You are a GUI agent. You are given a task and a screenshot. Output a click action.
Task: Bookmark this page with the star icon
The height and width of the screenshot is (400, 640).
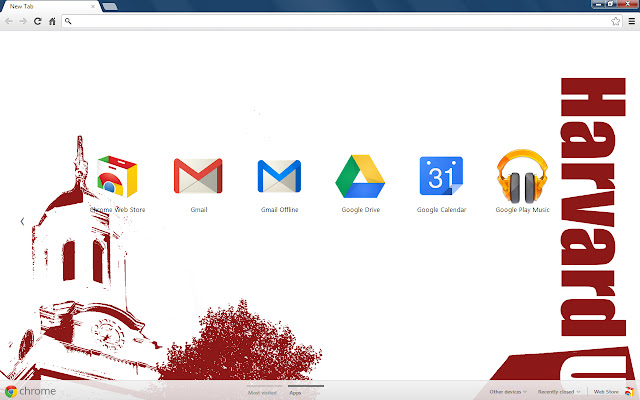coord(616,21)
